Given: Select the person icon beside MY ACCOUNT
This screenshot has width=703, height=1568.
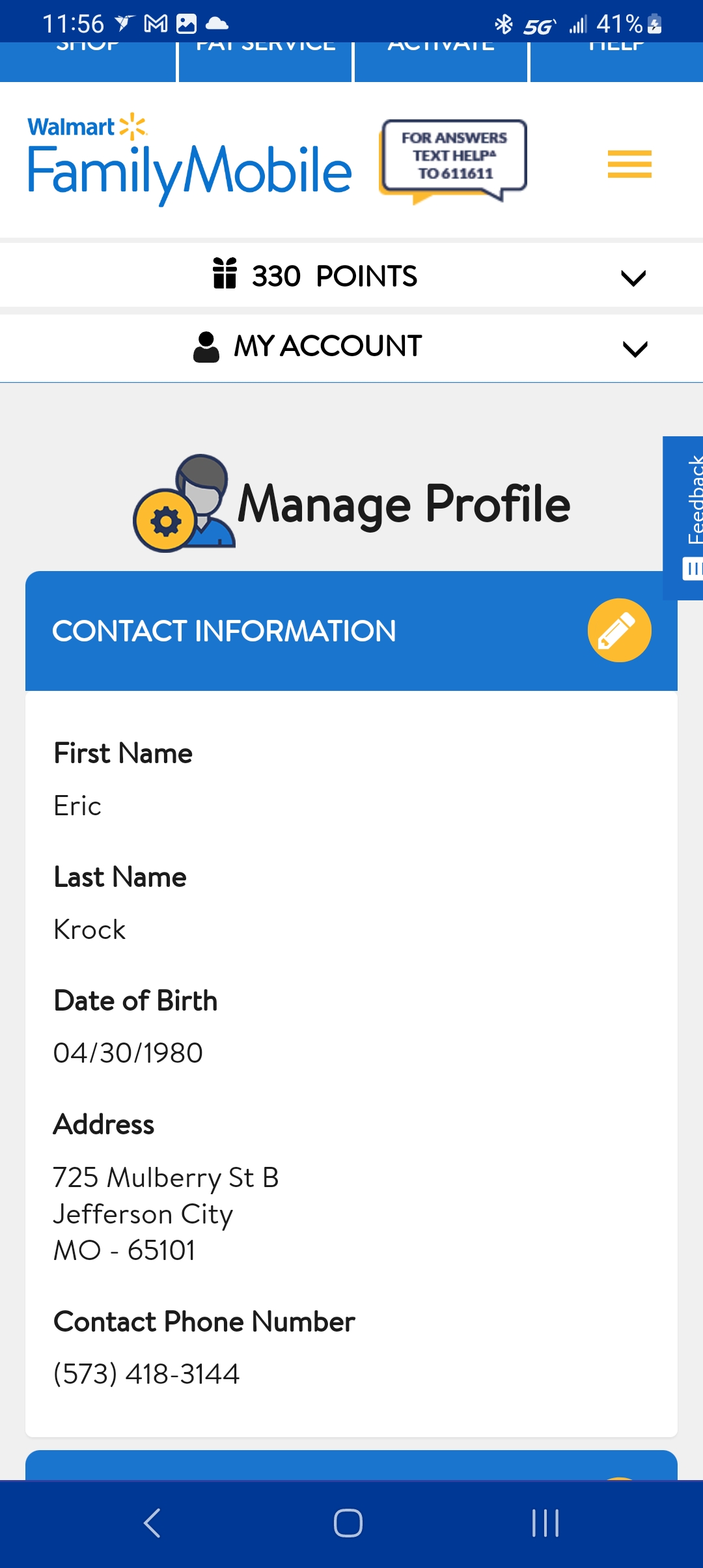Looking at the screenshot, I should click(206, 346).
